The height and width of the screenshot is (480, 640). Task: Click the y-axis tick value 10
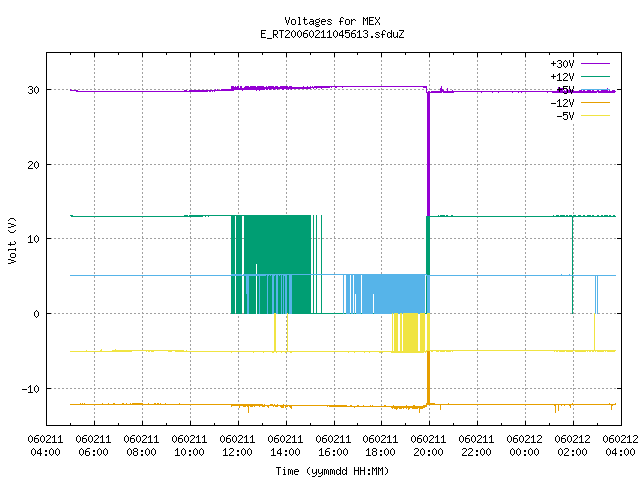click(33, 239)
